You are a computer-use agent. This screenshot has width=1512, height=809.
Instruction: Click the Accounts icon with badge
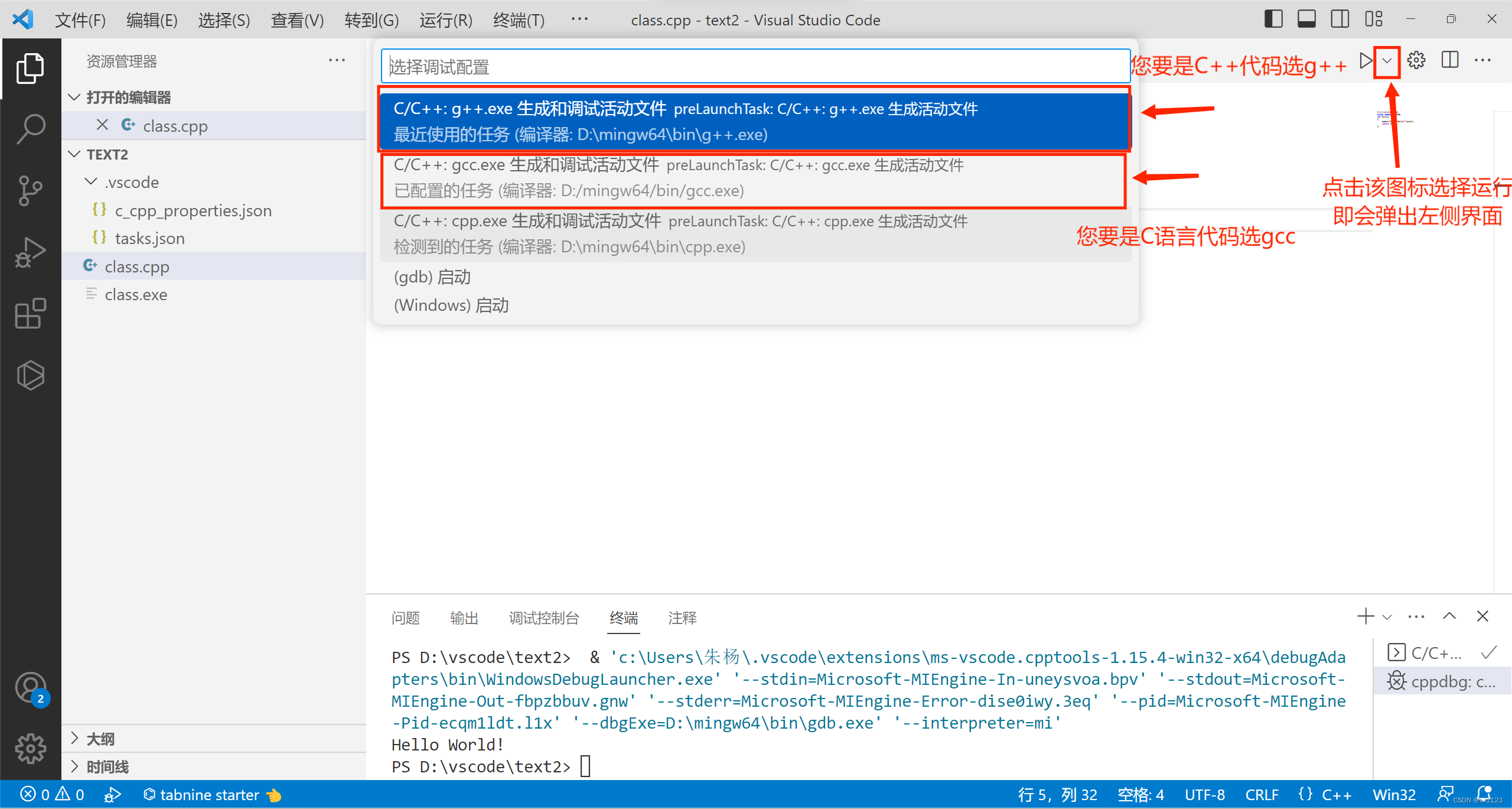pos(31,688)
